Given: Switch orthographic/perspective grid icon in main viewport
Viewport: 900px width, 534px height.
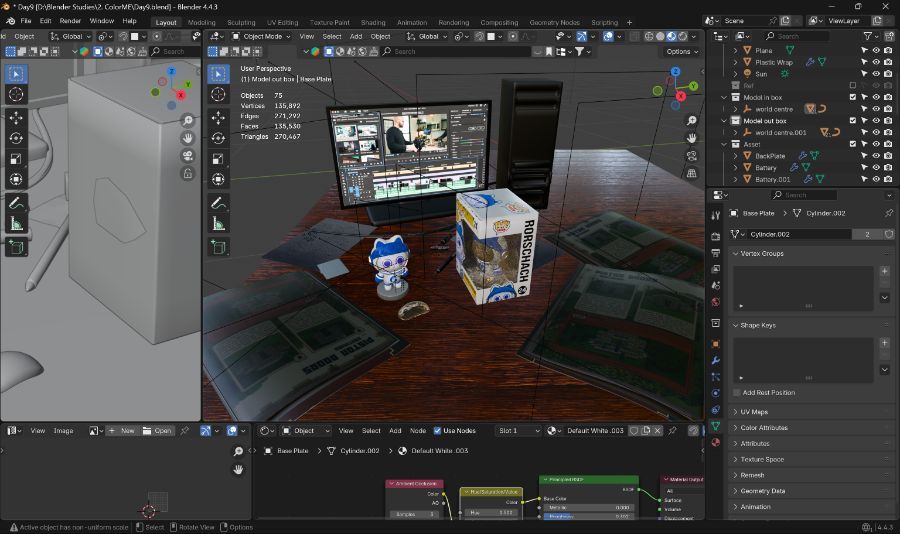Looking at the screenshot, I should point(692,173).
